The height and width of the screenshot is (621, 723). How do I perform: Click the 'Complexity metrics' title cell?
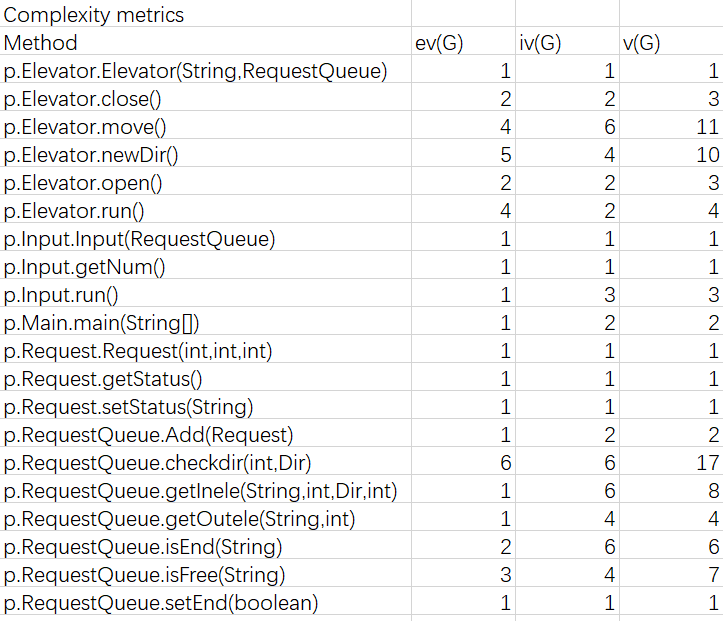click(x=95, y=15)
